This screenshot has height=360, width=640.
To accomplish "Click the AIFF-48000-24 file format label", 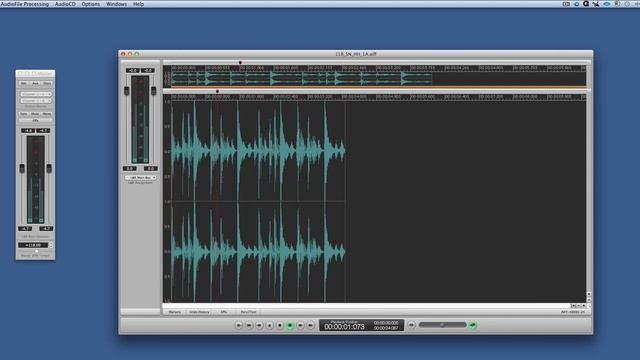I will coord(573,312).
